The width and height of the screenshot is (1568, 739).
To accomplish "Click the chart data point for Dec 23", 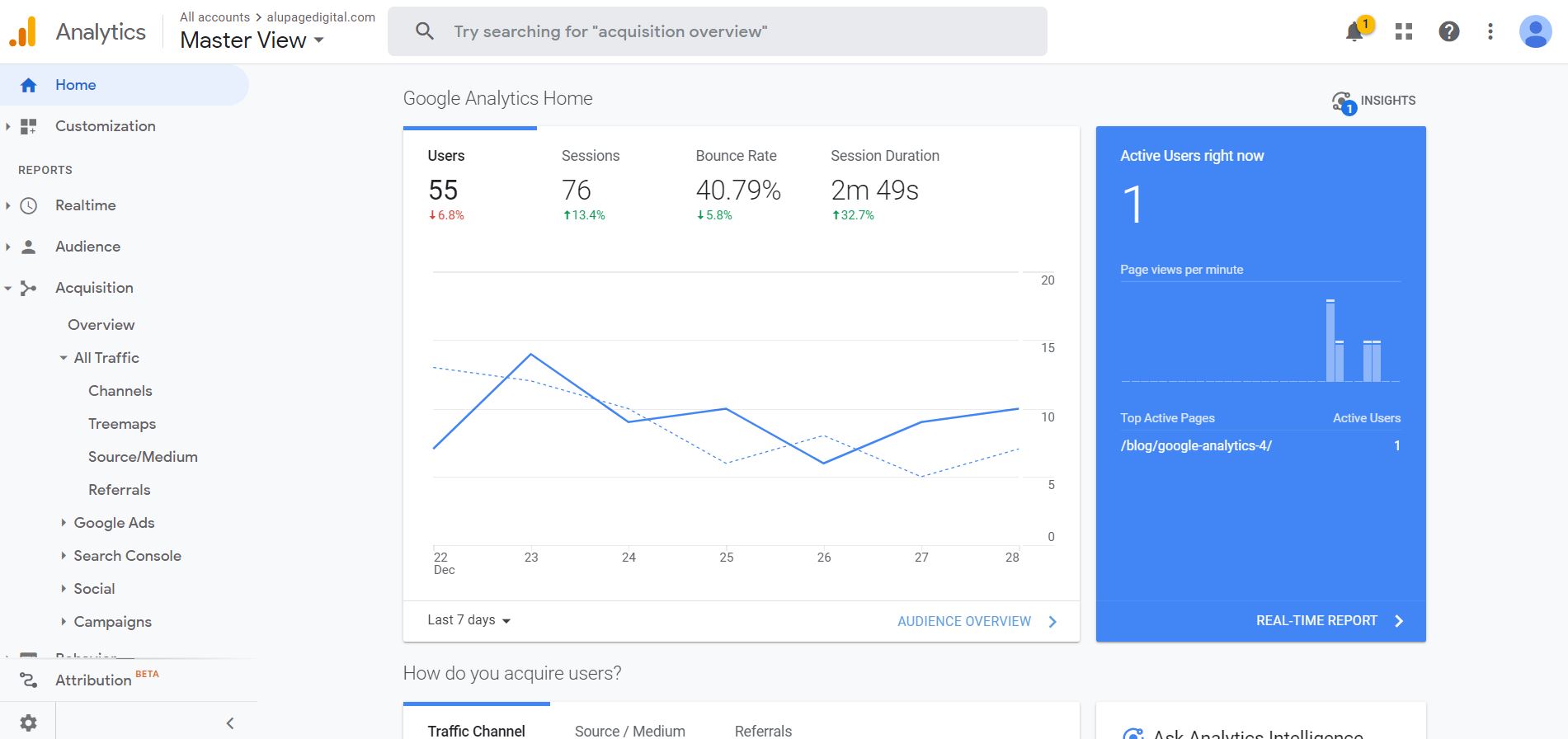I will pyautogui.click(x=531, y=354).
